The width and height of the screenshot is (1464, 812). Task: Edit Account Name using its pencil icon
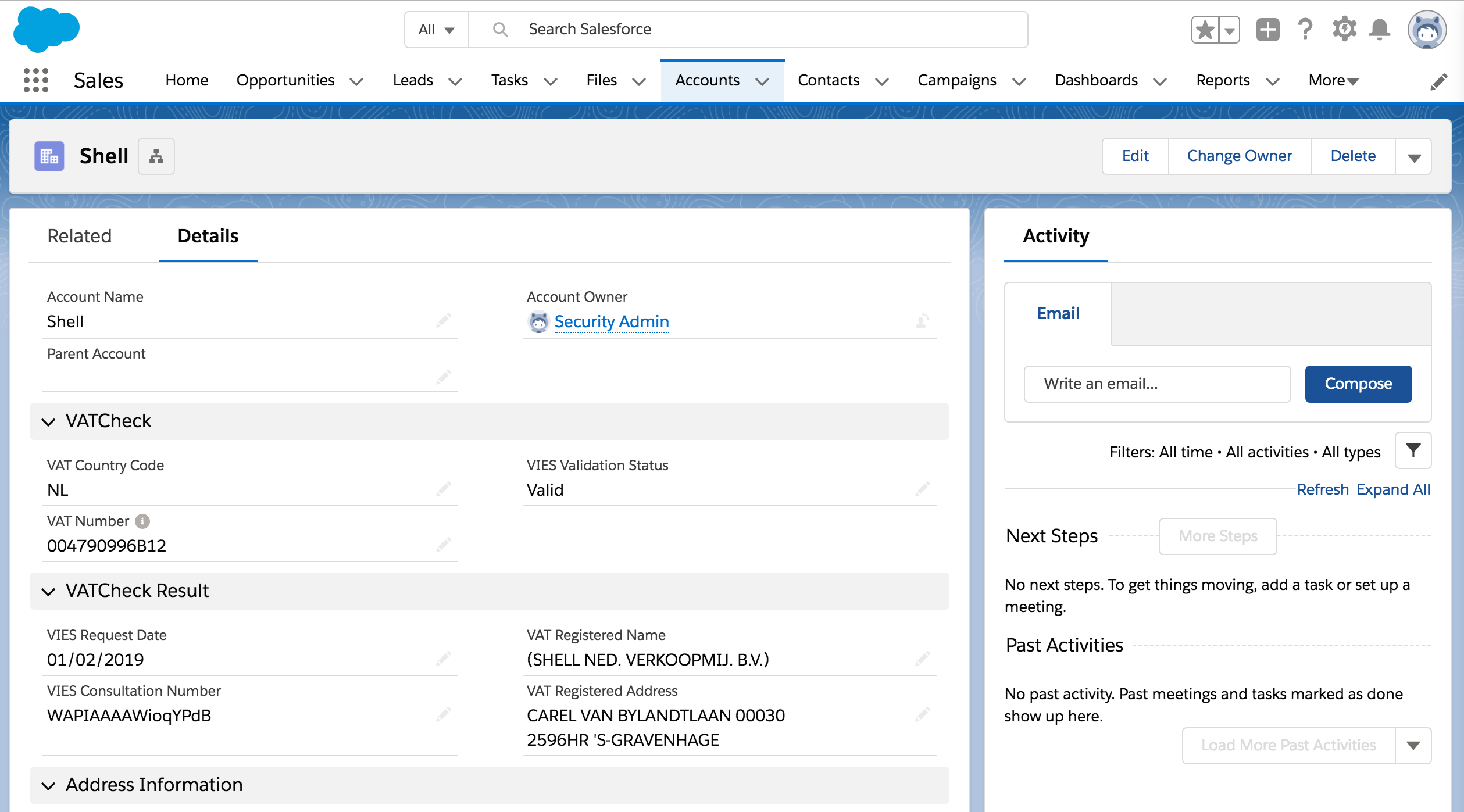tap(444, 320)
